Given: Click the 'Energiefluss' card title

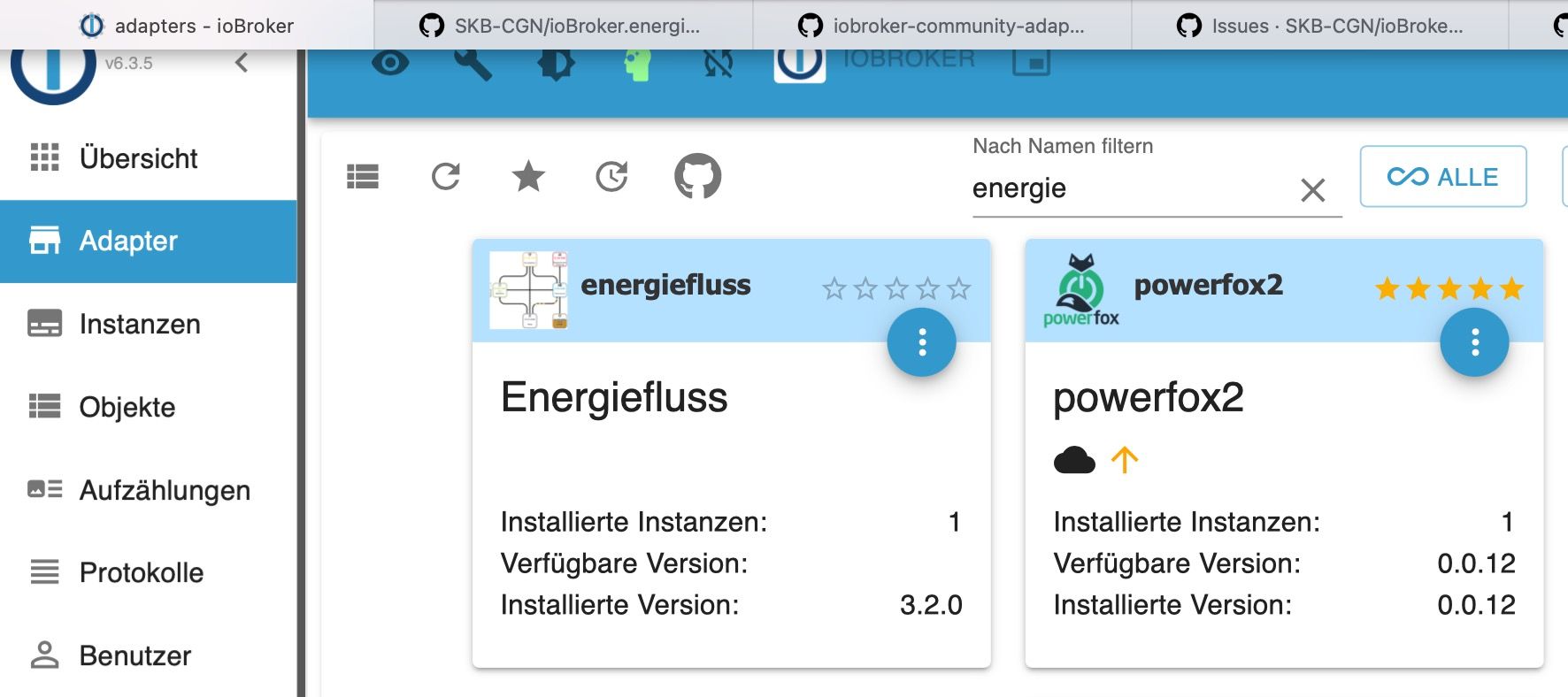Looking at the screenshot, I should coord(614,397).
